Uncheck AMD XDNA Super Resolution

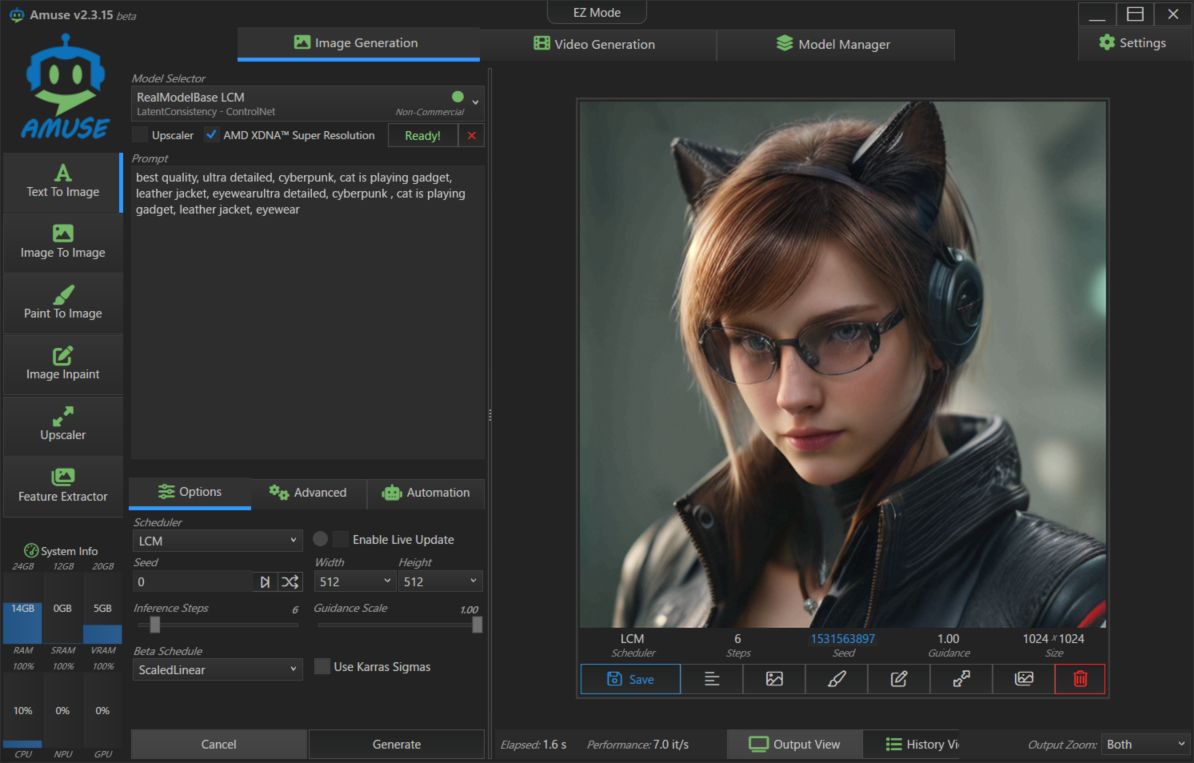pyautogui.click(x=212, y=135)
